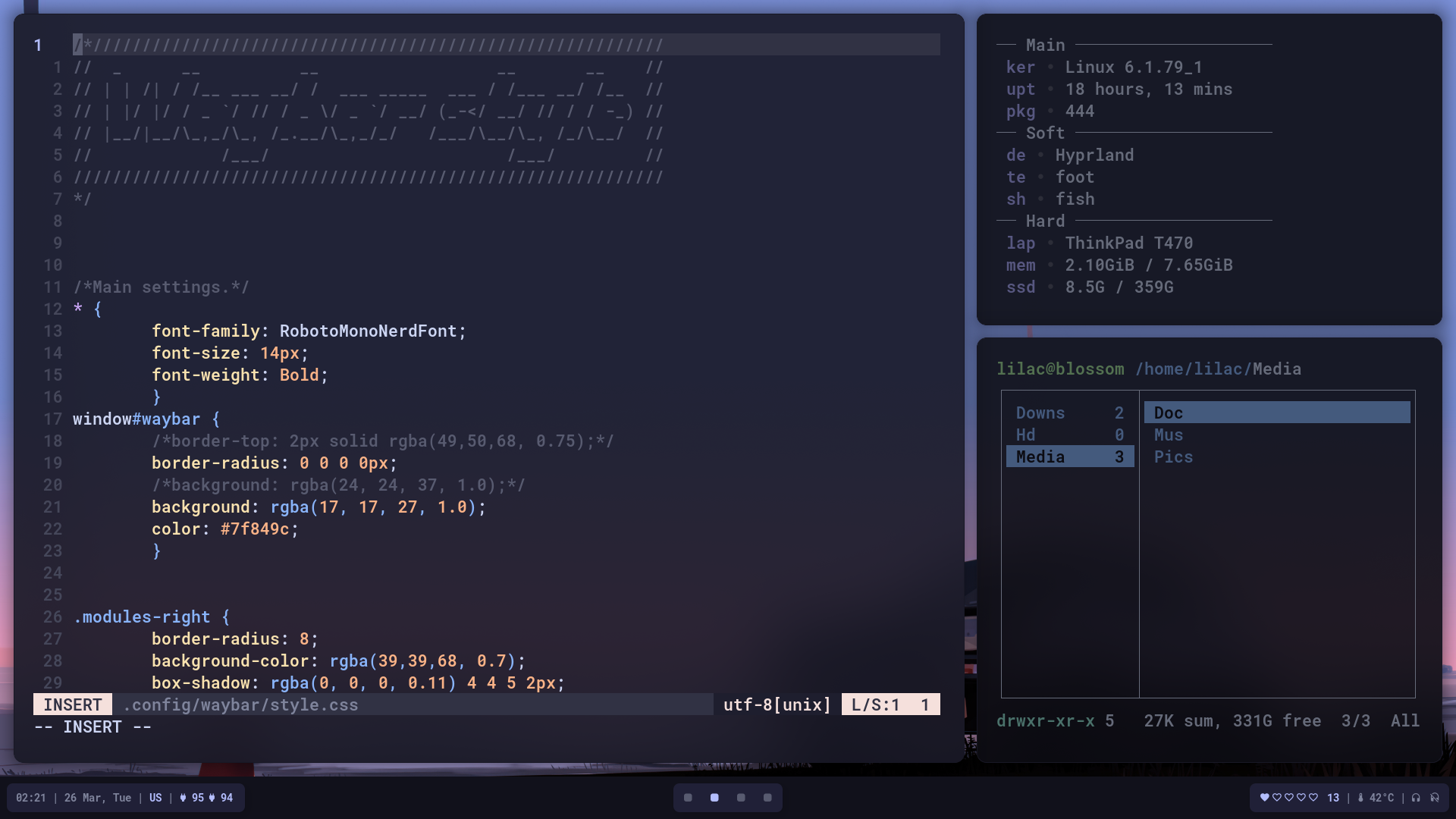Click the 3/3 position indicator in ranger

[x=1356, y=721]
